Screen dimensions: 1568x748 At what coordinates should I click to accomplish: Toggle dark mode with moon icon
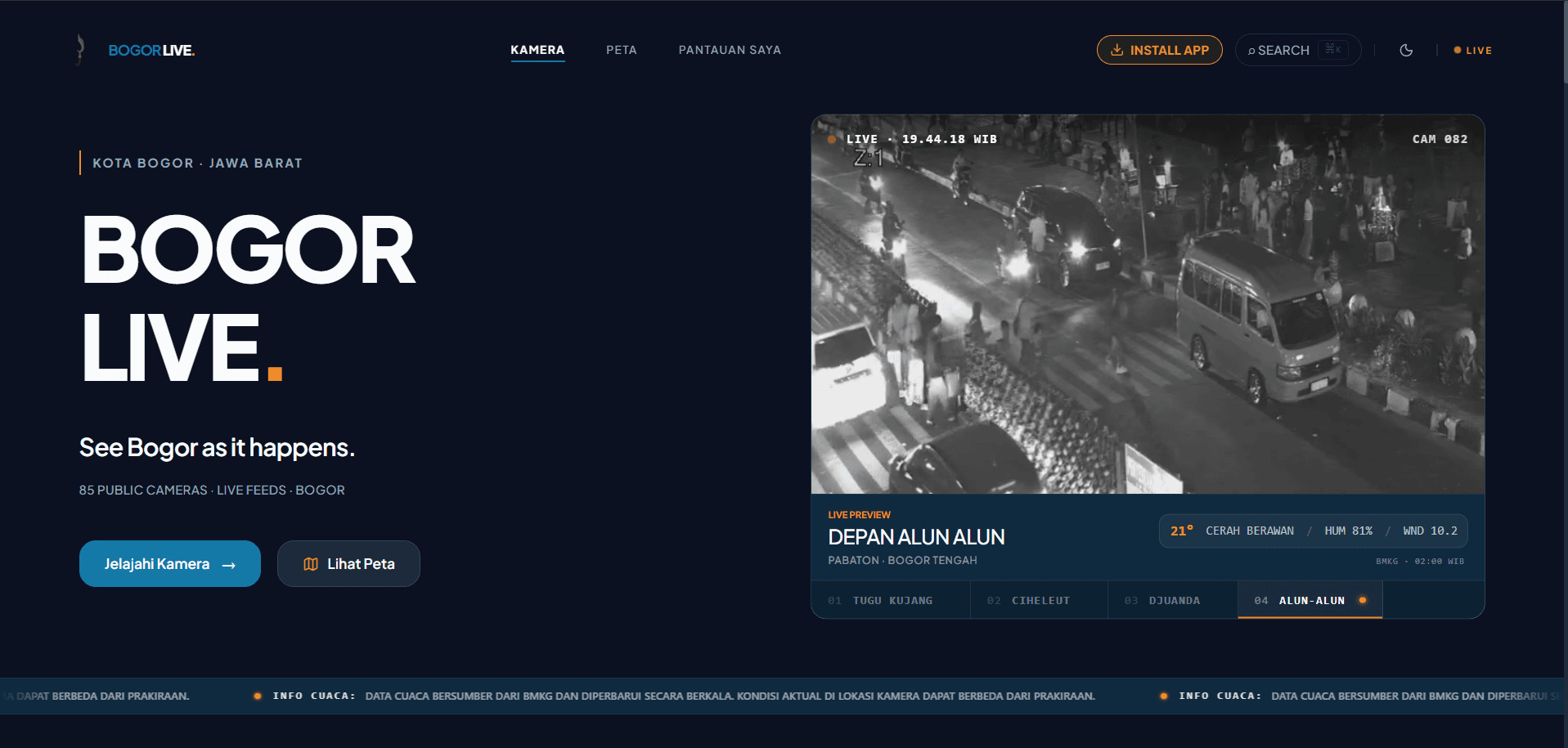click(1406, 50)
